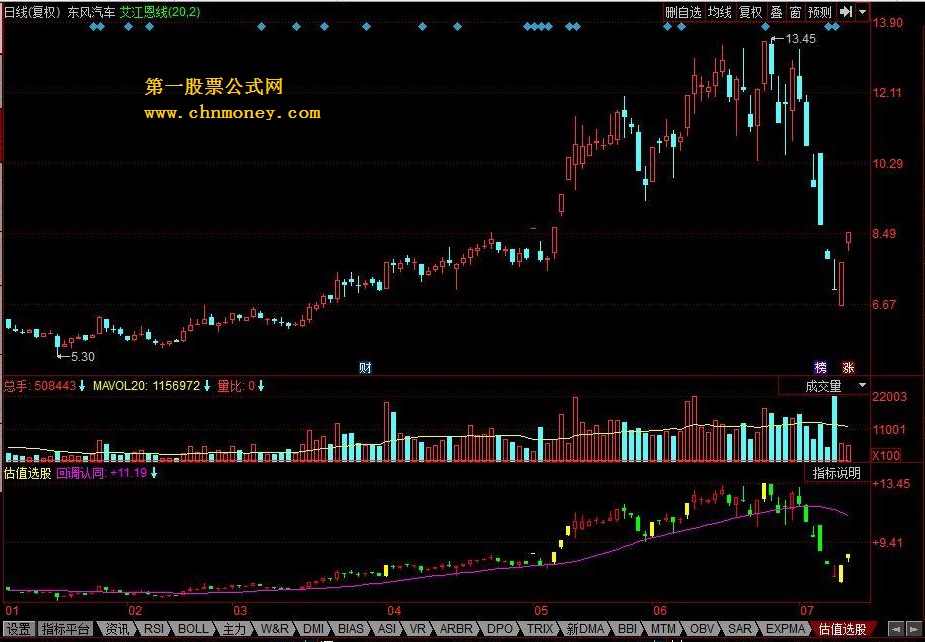The width and height of the screenshot is (925, 642).
Task: Click the +9.41 indicator axis value
Action: coord(888,542)
